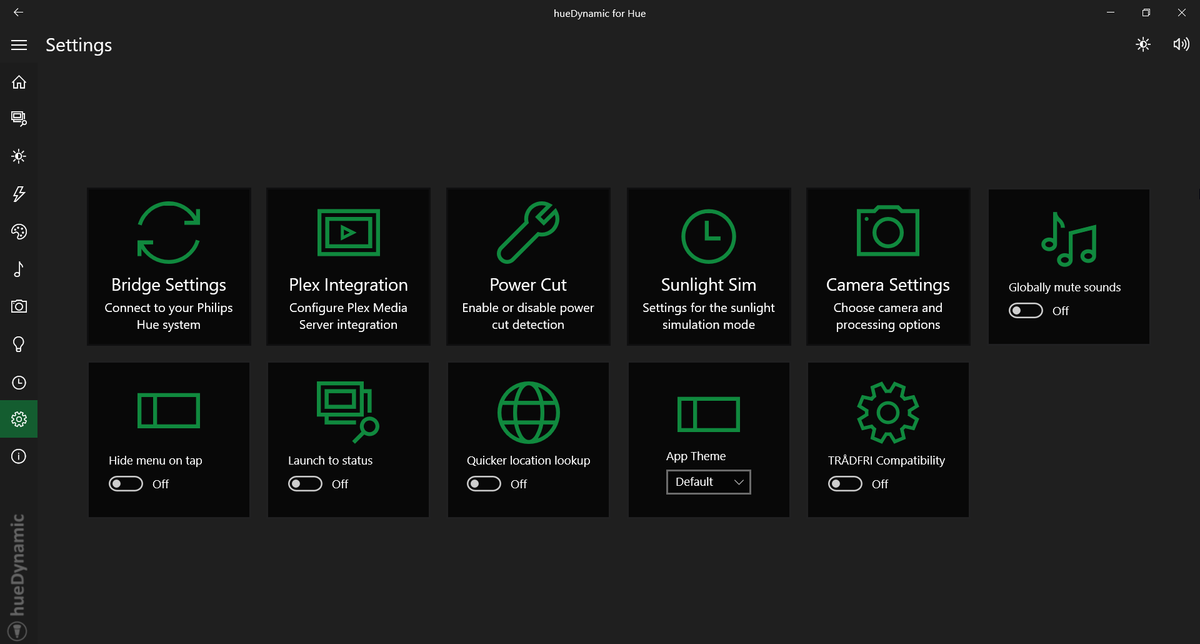Click the brightness icon in the title bar
The image size is (1200, 644).
[x=1142, y=44]
